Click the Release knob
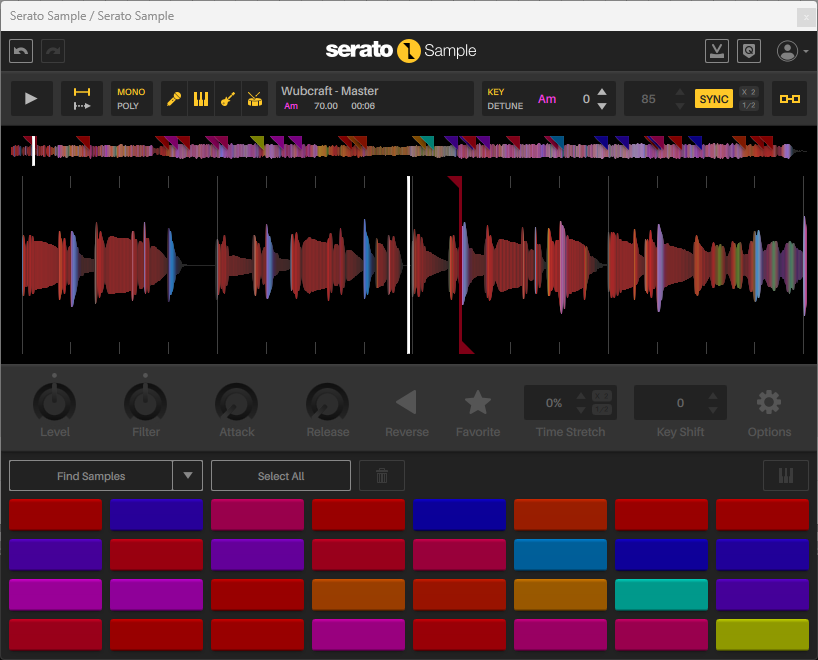The height and width of the screenshot is (660, 818). 328,402
